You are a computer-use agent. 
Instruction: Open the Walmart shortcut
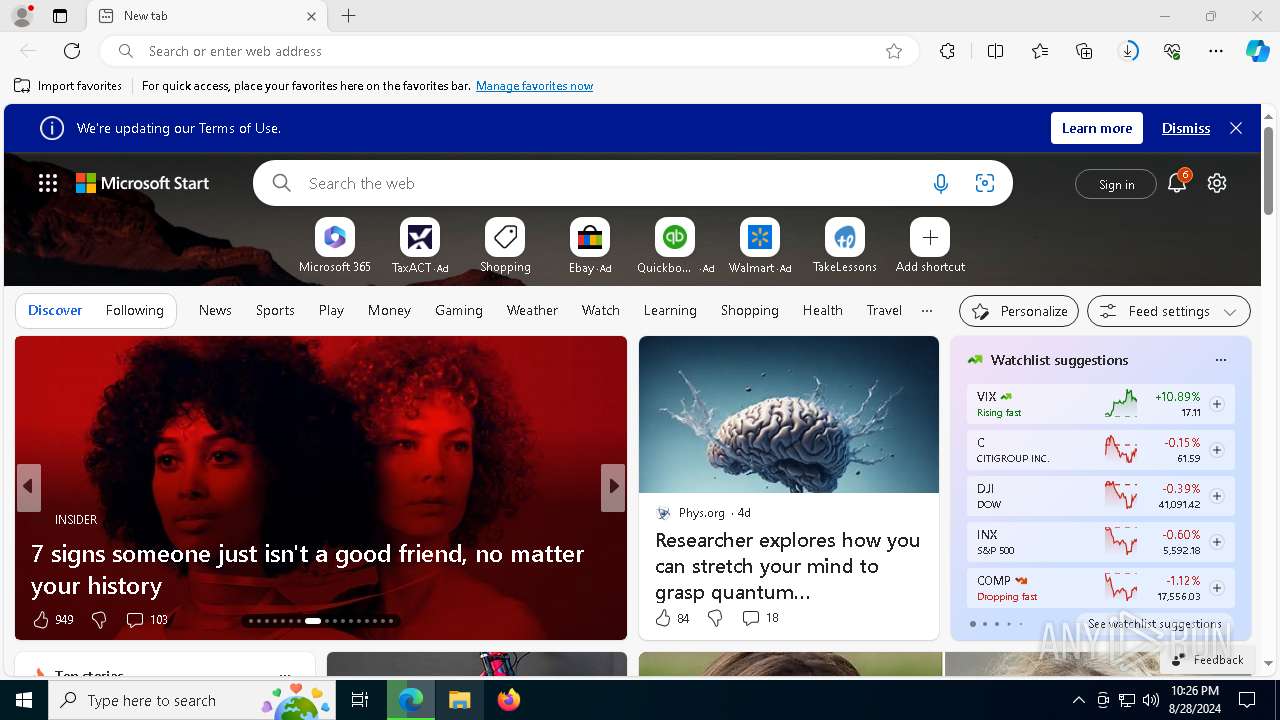point(760,246)
